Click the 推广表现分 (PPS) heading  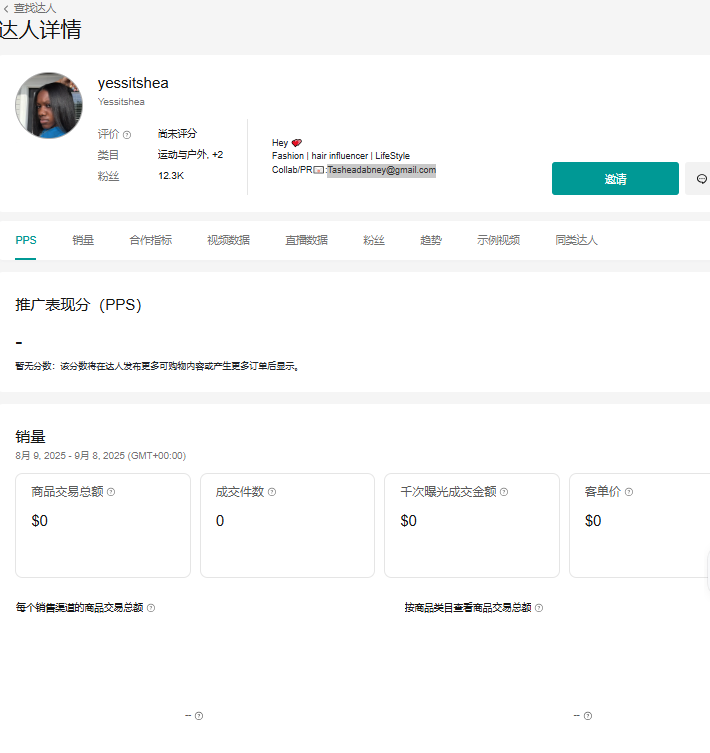[78, 305]
